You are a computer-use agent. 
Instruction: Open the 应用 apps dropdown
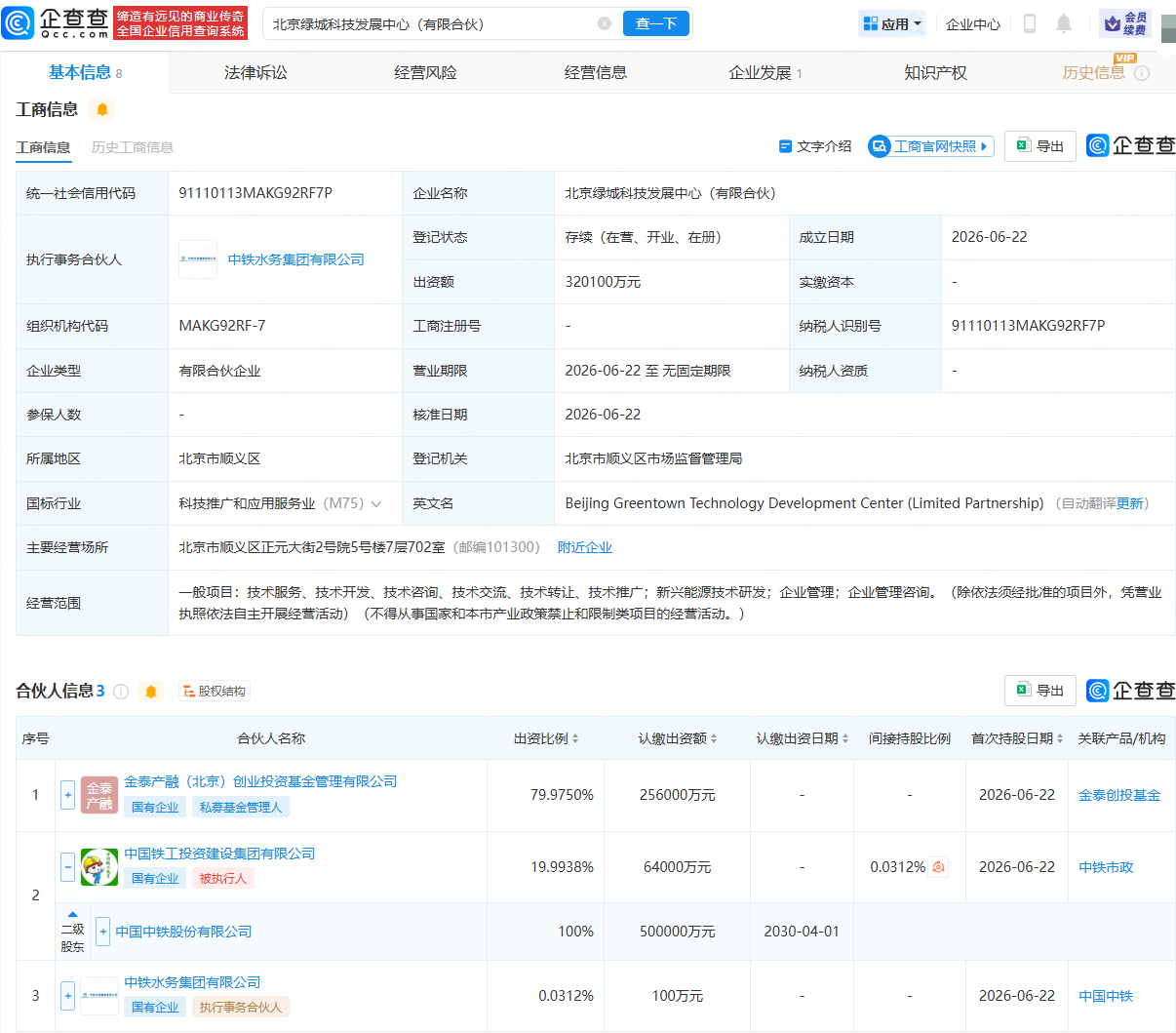892,23
